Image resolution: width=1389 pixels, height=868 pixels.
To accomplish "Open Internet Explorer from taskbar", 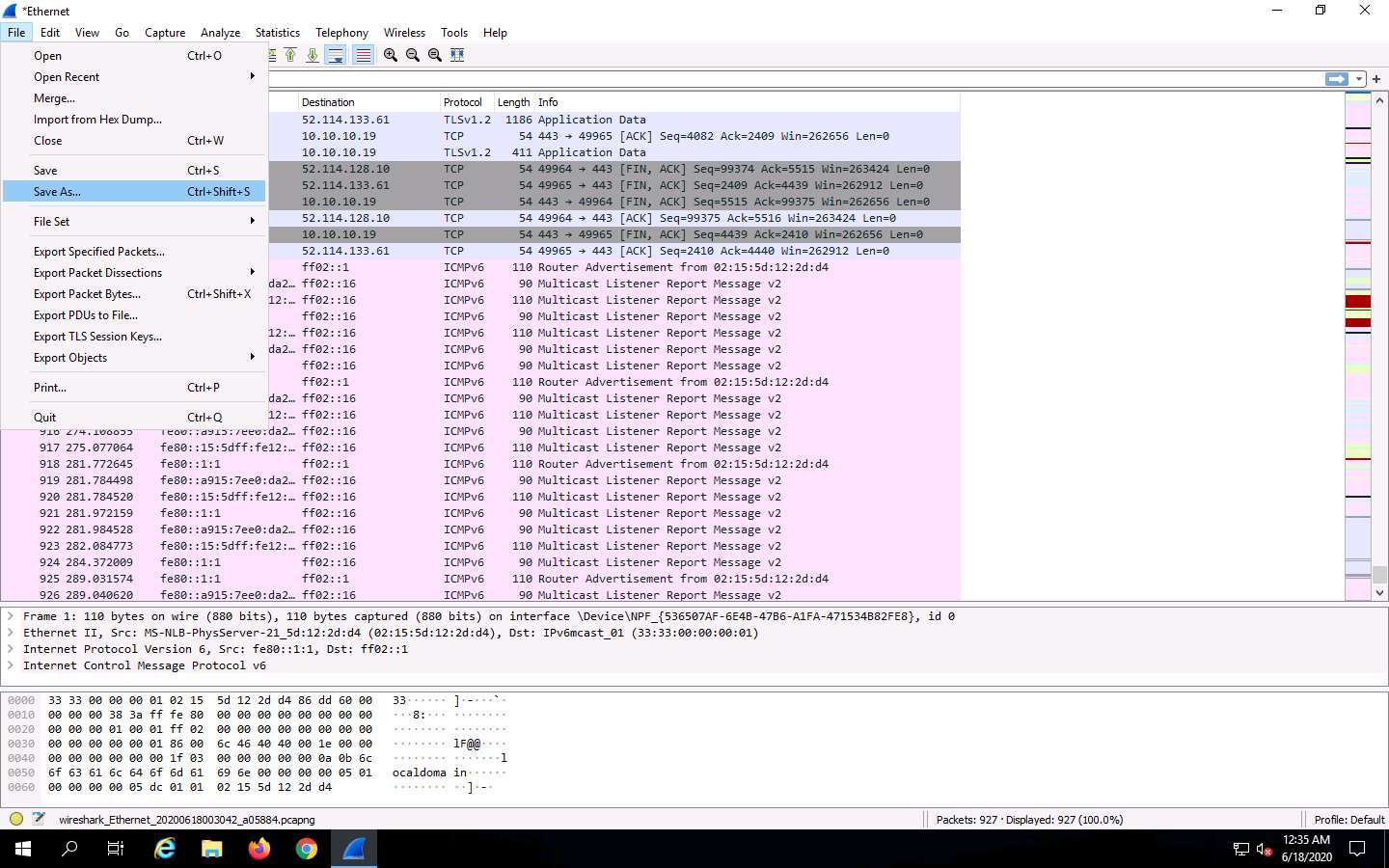I will point(165,849).
